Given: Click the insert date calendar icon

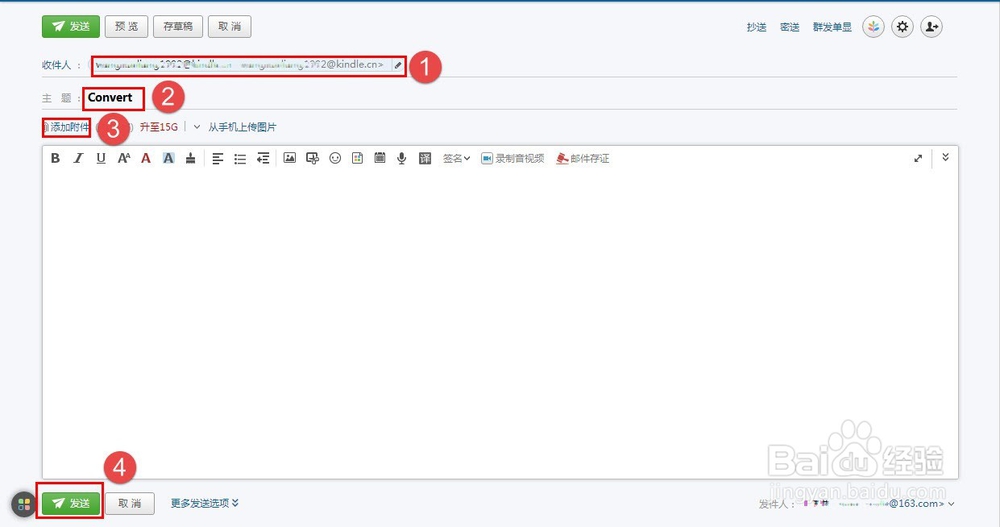Looking at the screenshot, I should (379, 158).
